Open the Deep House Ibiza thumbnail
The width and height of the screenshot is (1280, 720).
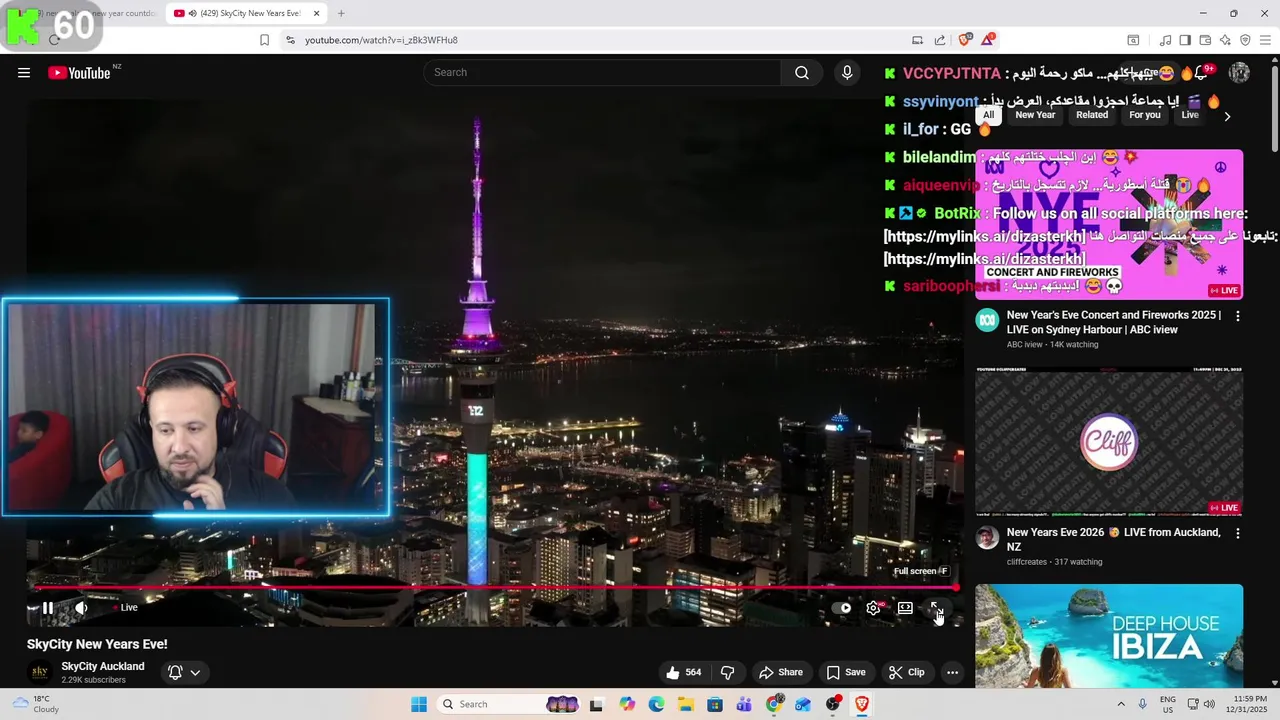pos(1109,636)
